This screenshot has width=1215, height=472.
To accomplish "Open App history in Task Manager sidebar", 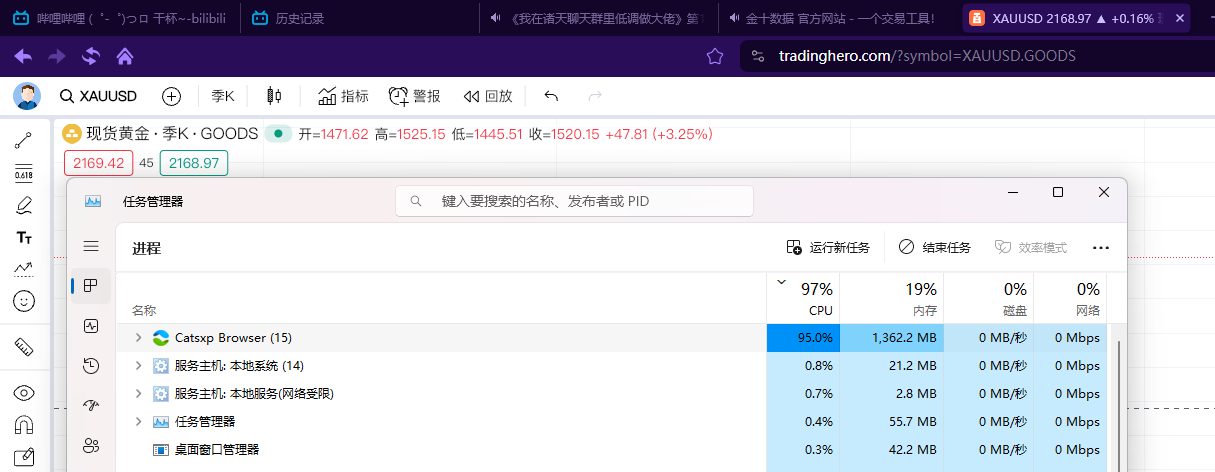I will pyautogui.click(x=91, y=366).
